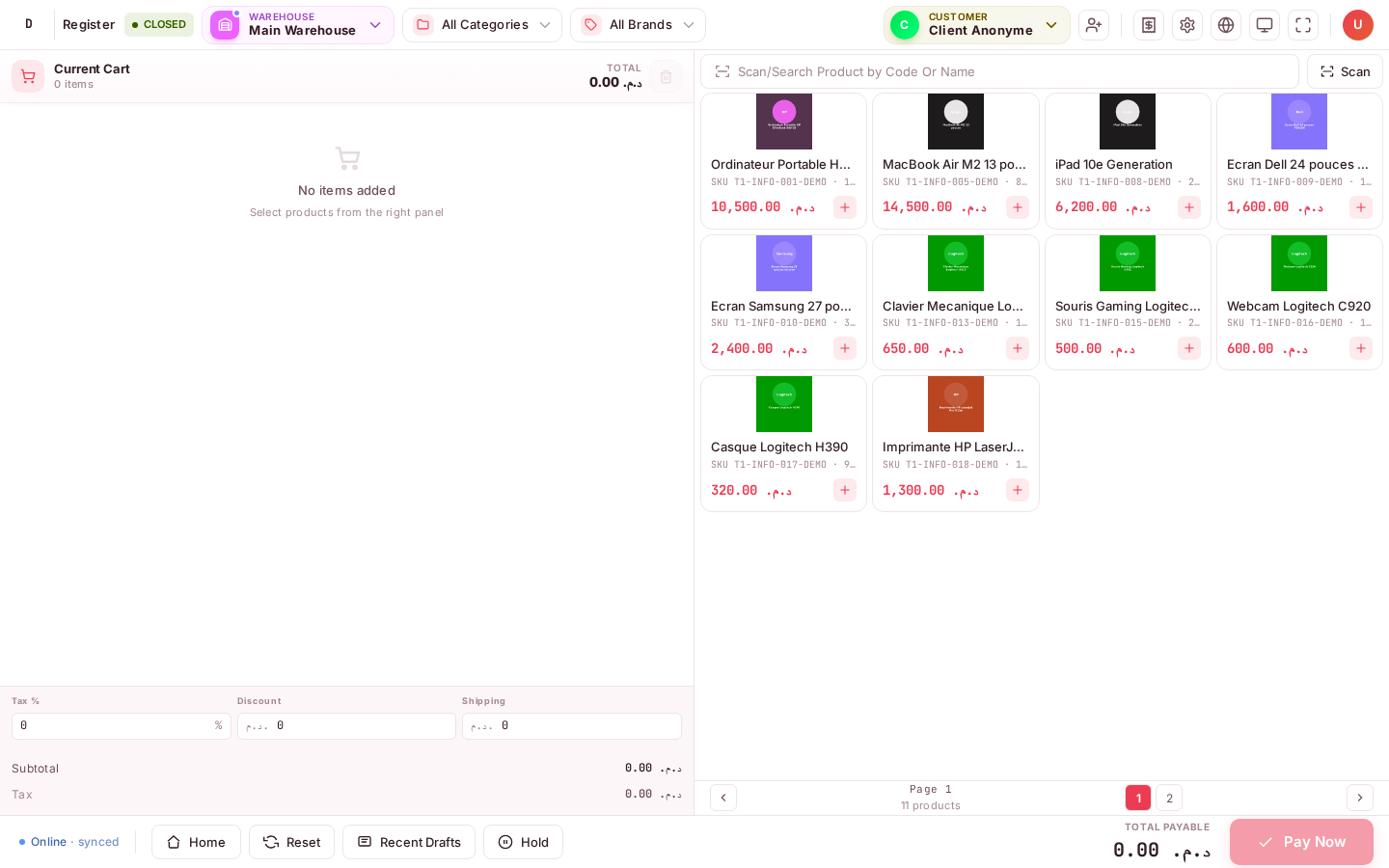This screenshot has width=1389, height=868.
Task: Click the Discount input field
Action: coord(346,726)
